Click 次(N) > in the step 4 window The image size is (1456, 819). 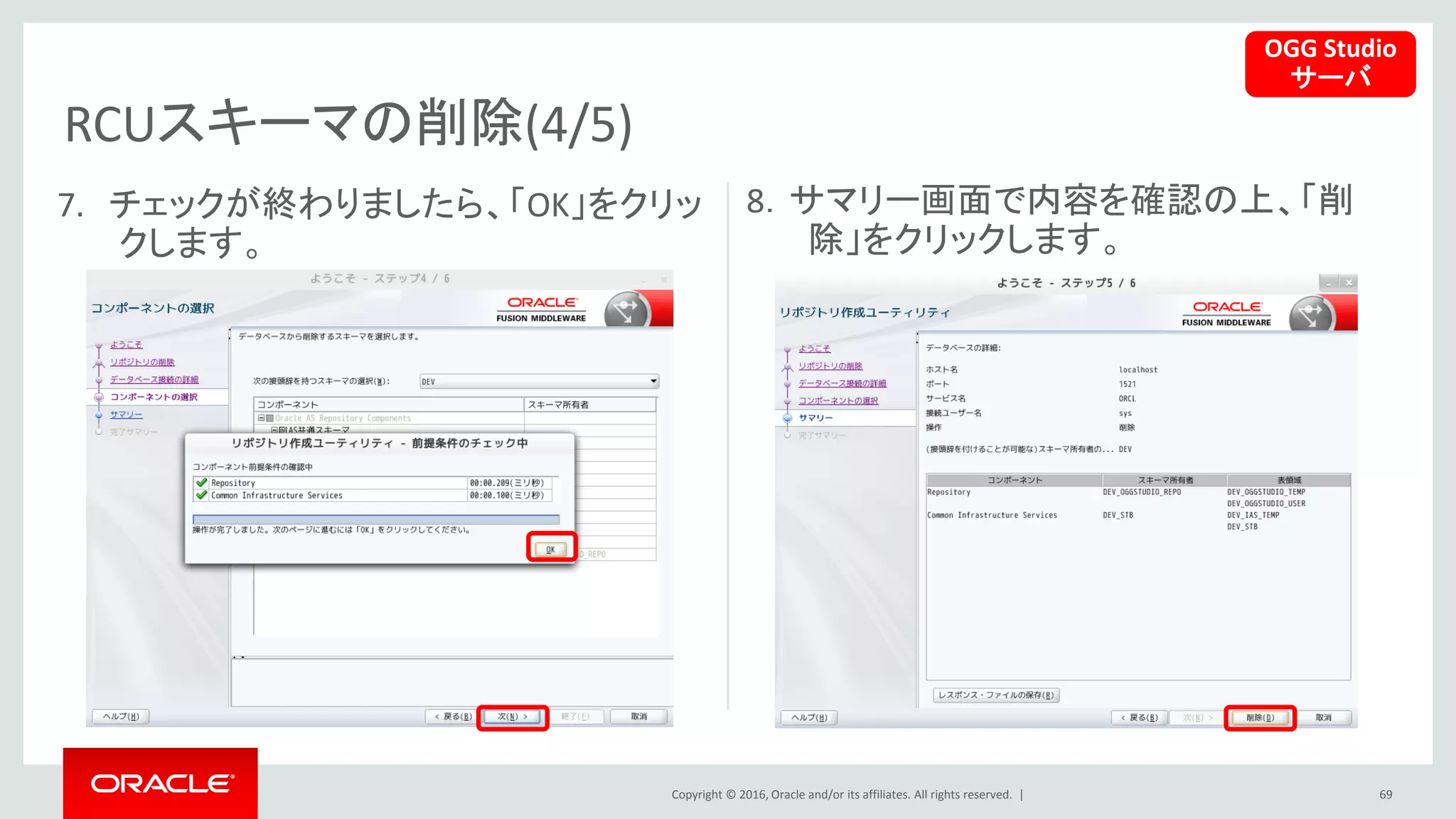click(x=513, y=717)
